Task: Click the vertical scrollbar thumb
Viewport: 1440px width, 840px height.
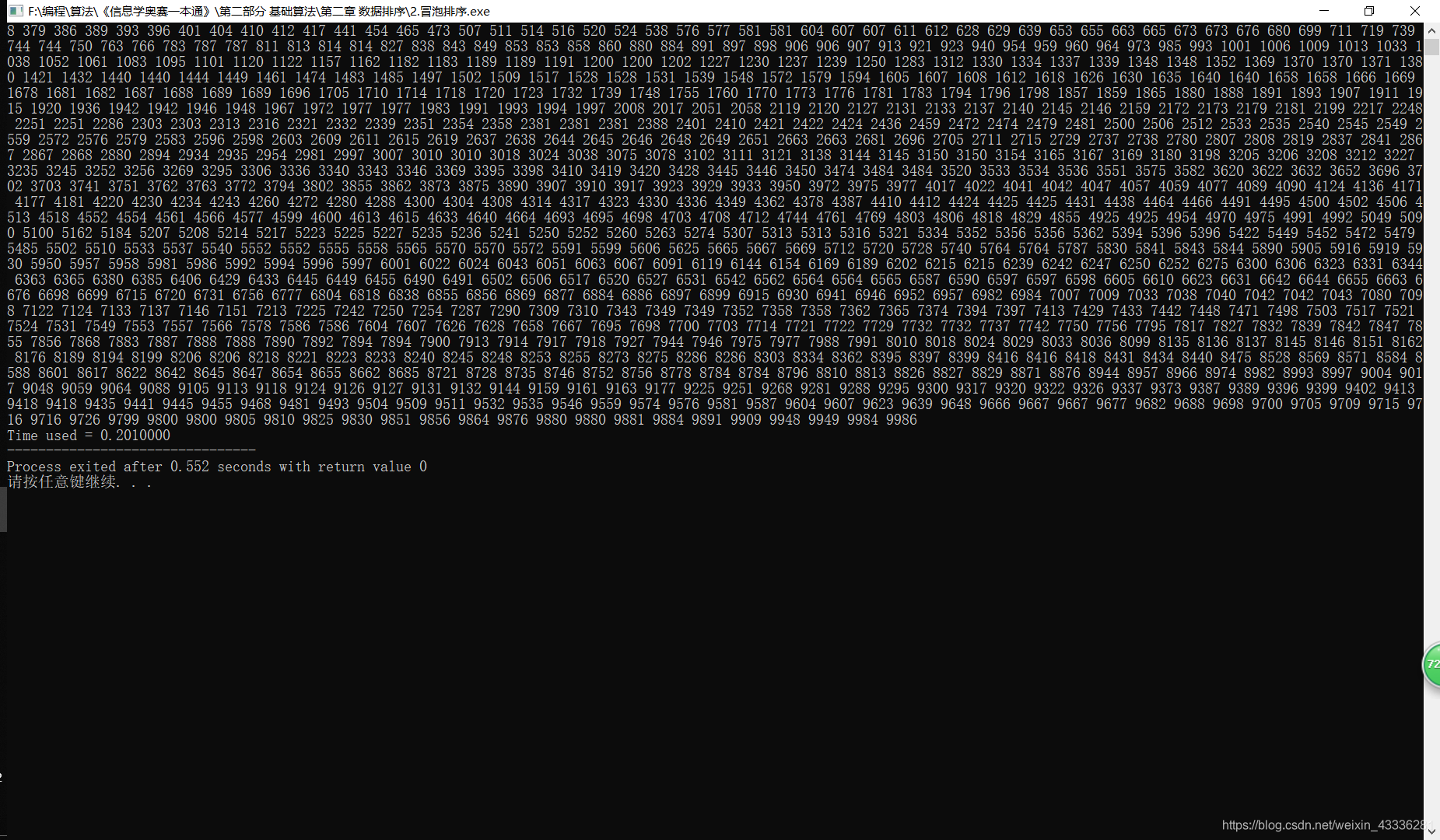Action: 1431,46
